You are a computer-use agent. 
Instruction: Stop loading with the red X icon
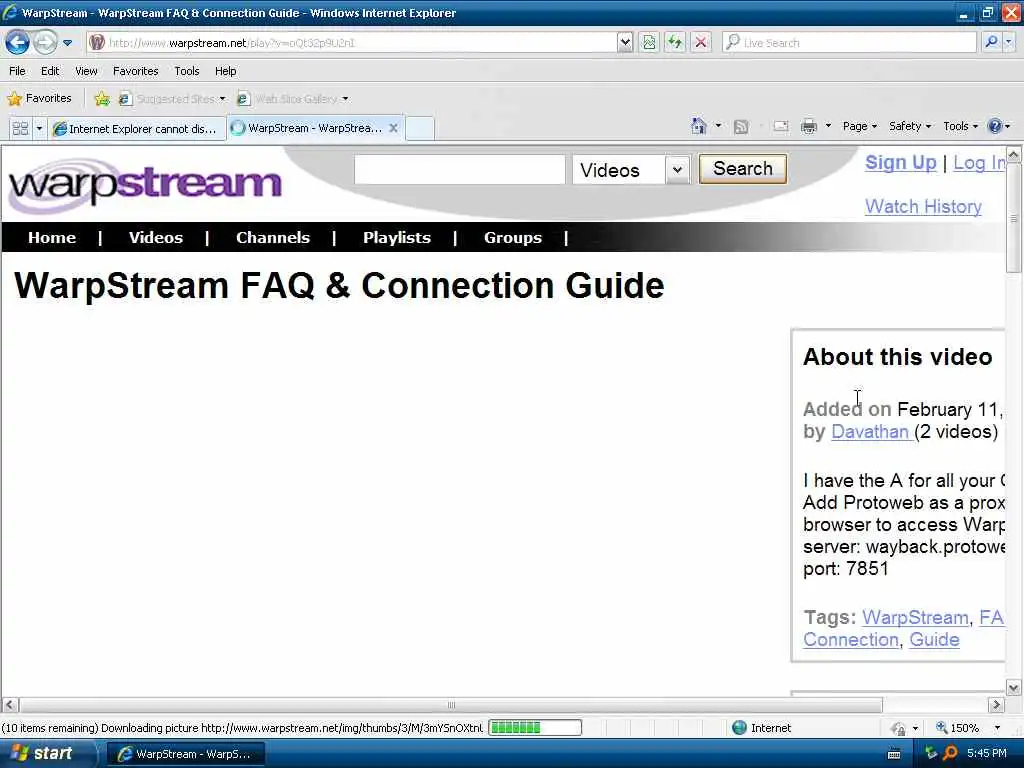(x=701, y=43)
